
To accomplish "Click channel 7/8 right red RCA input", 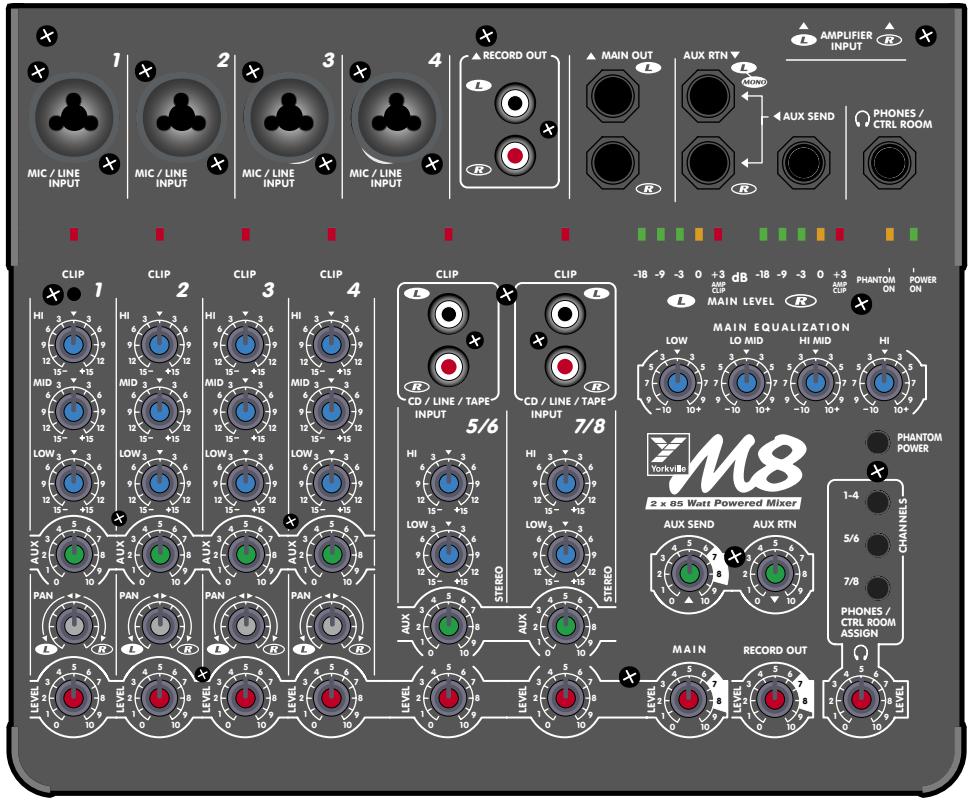I will [564, 366].
